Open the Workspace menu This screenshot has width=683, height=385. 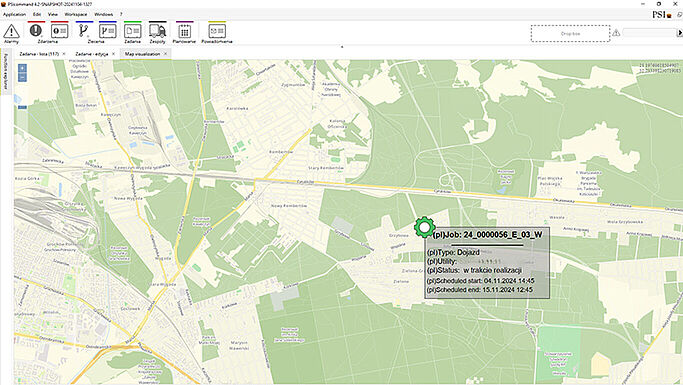76,14
